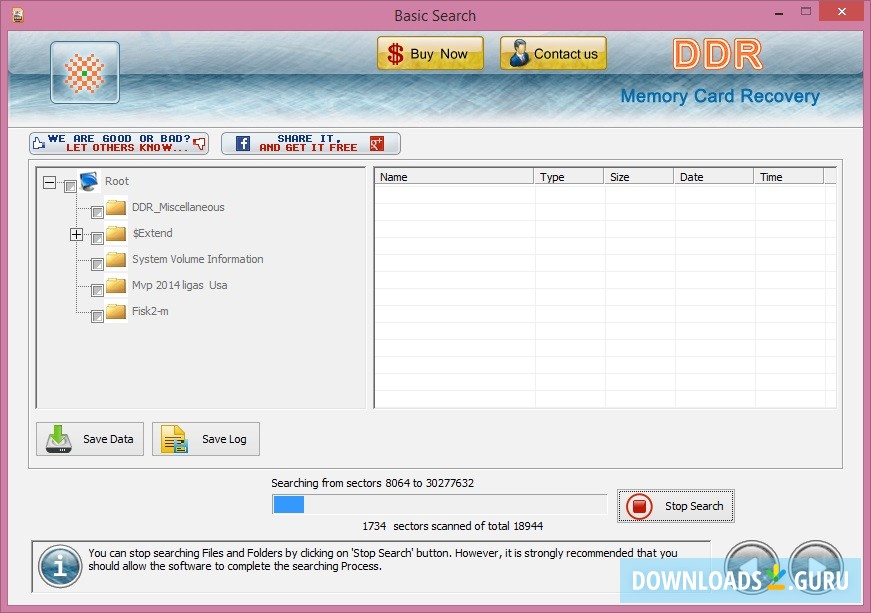
Task: Click 'Searching from sectors 8064 to 30277632' text
Action: 372,483
